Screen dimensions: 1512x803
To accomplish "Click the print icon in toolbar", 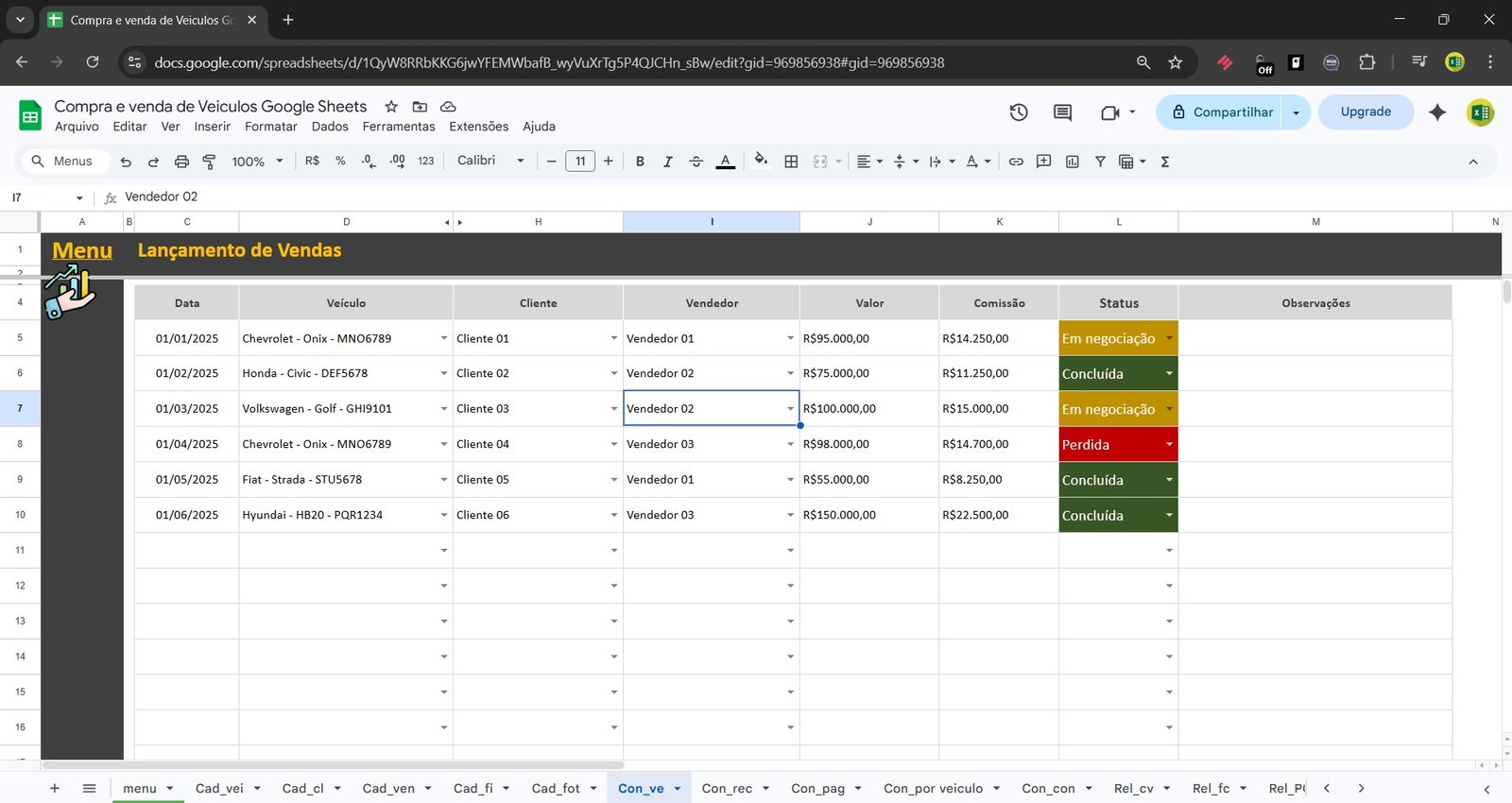I will pos(181,162).
